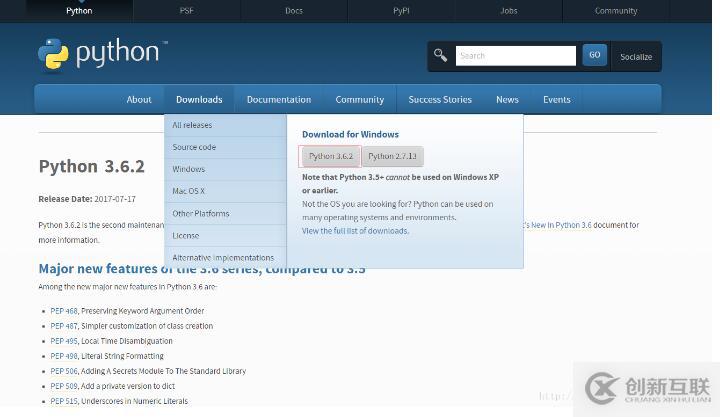Switch to the PSF top tab

pyautogui.click(x=186, y=11)
